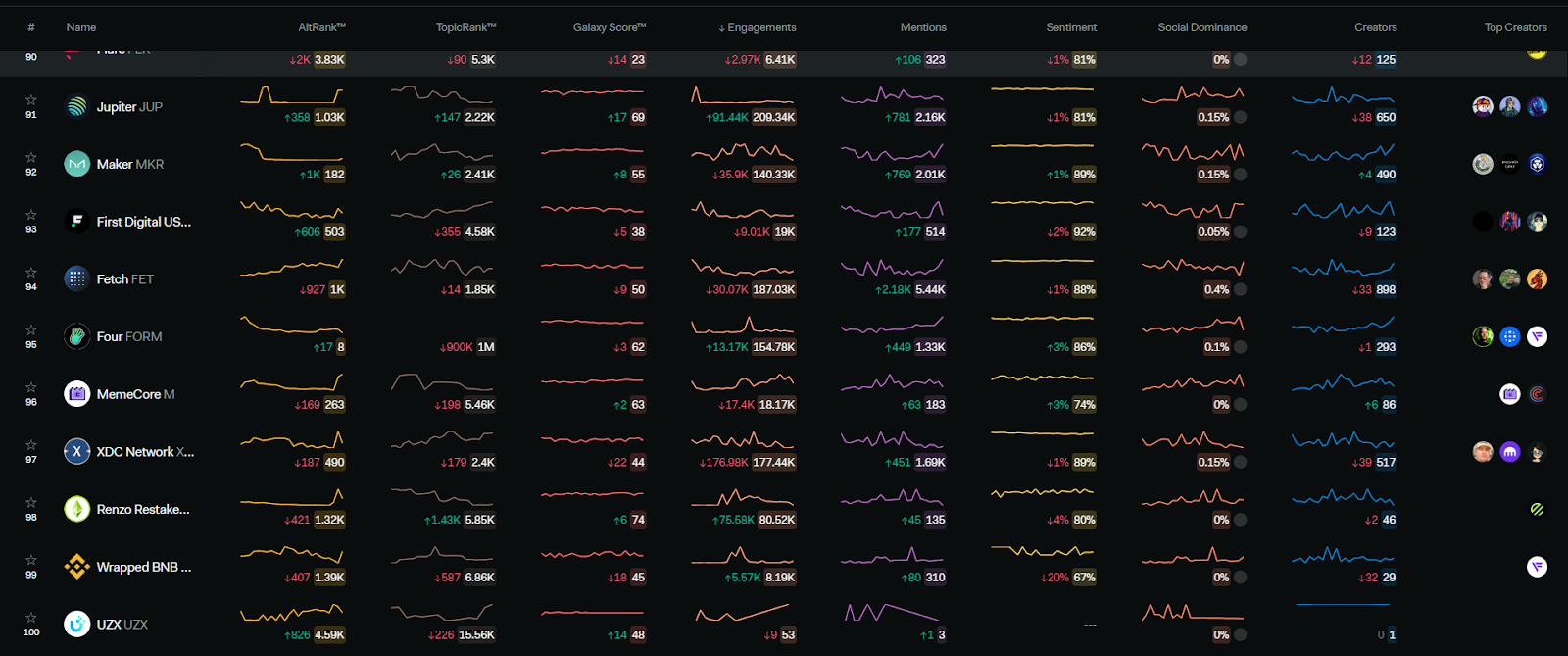Sort table by AltRank column header
This screenshot has height=656, width=1568.
[x=321, y=27]
